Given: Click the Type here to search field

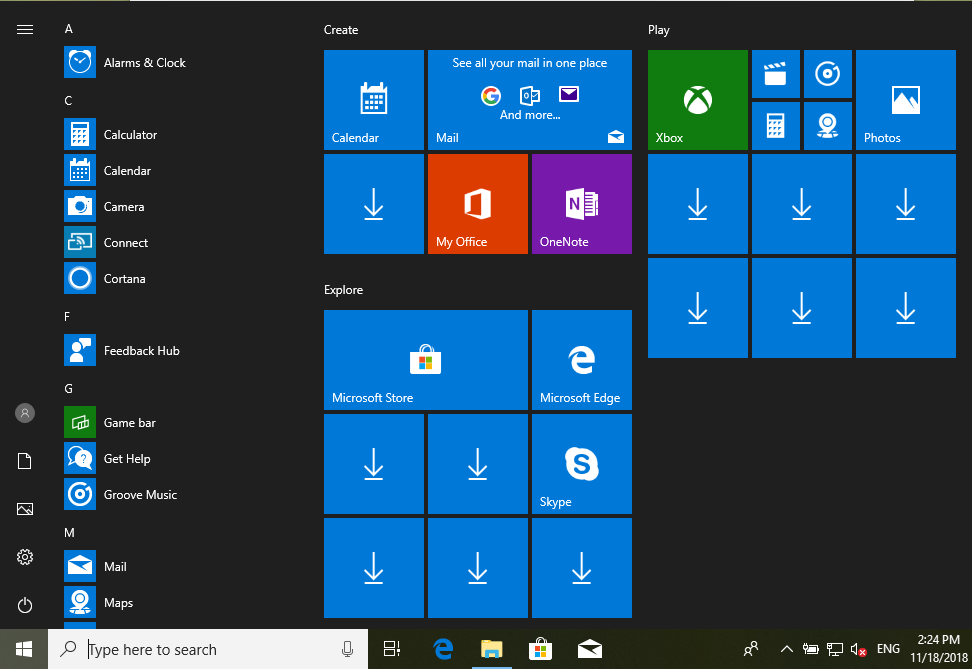Looking at the screenshot, I should coord(200,649).
